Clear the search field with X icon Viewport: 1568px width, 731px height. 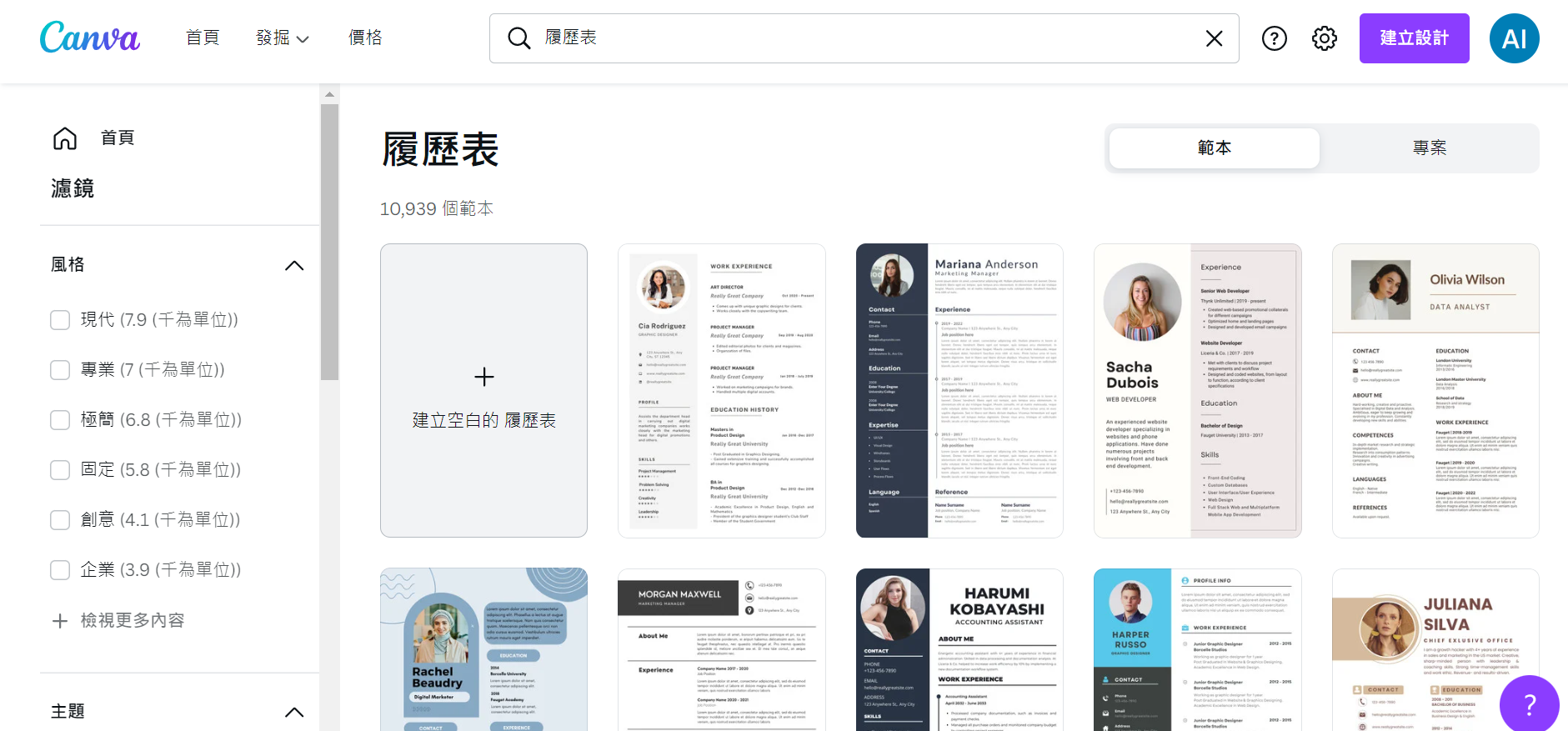(x=1214, y=38)
